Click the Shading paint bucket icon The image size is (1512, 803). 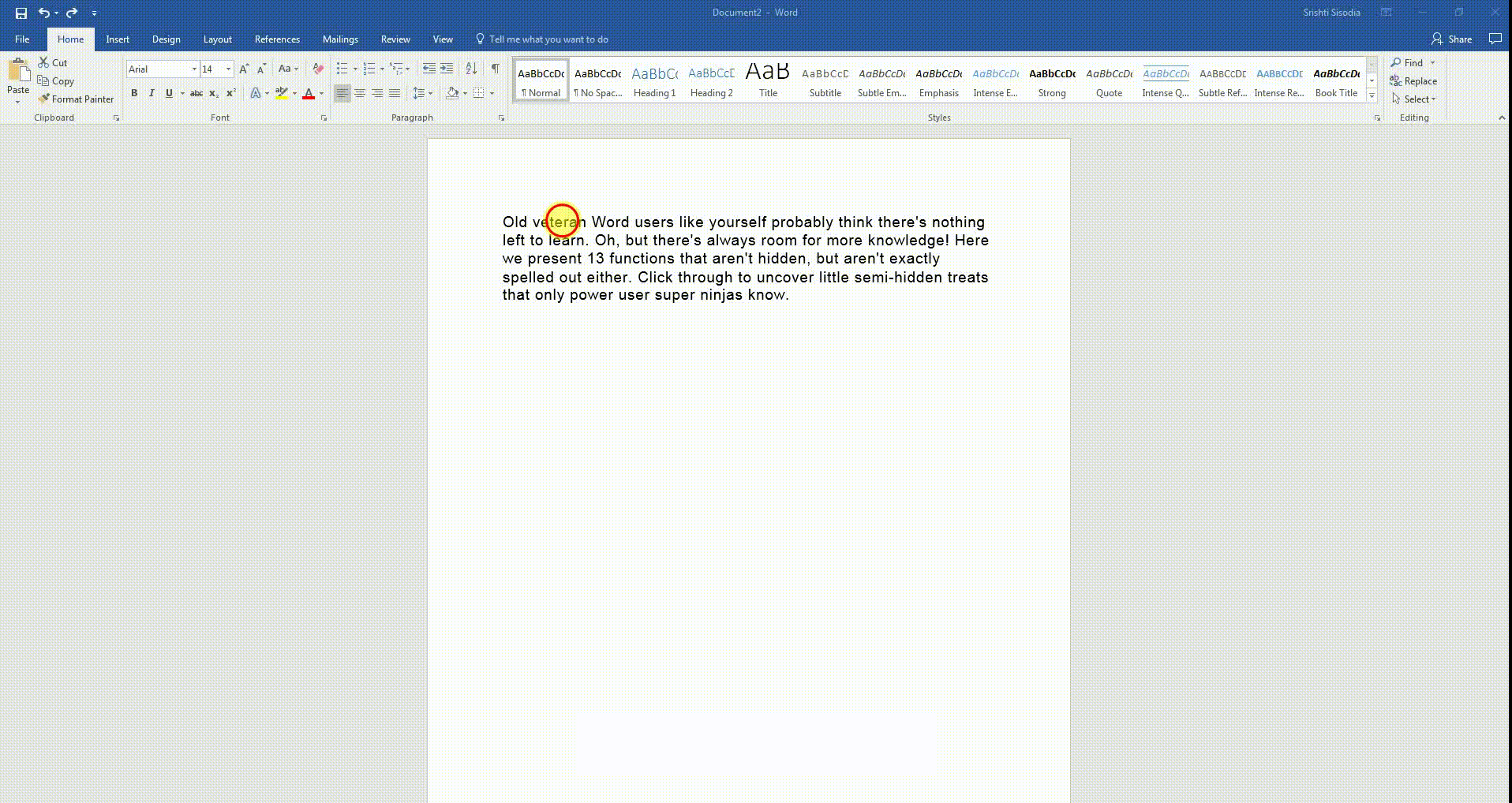pyautogui.click(x=452, y=93)
